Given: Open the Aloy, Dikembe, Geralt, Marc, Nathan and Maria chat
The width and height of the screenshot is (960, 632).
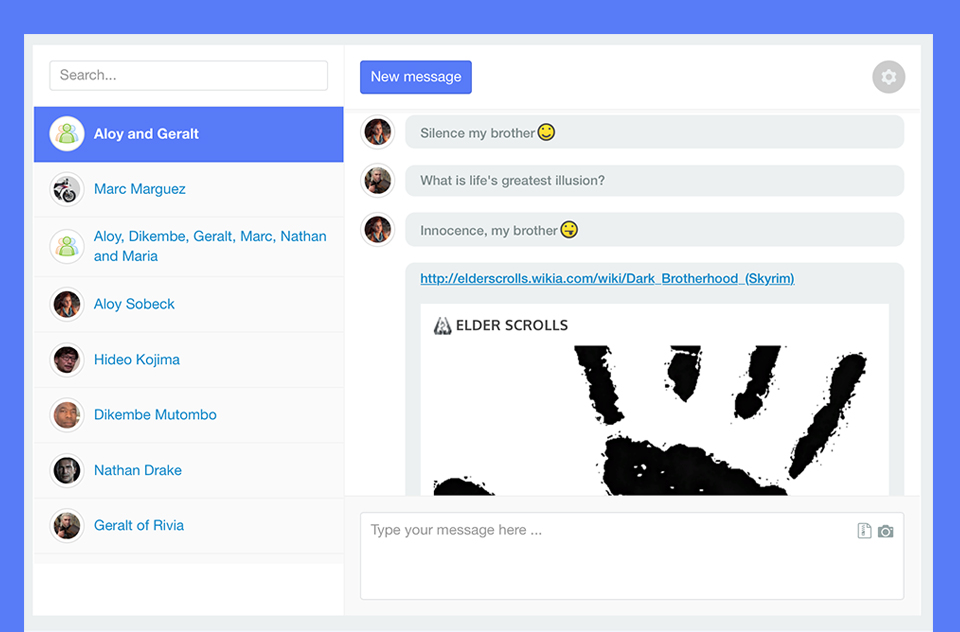Looking at the screenshot, I should tap(189, 246).
